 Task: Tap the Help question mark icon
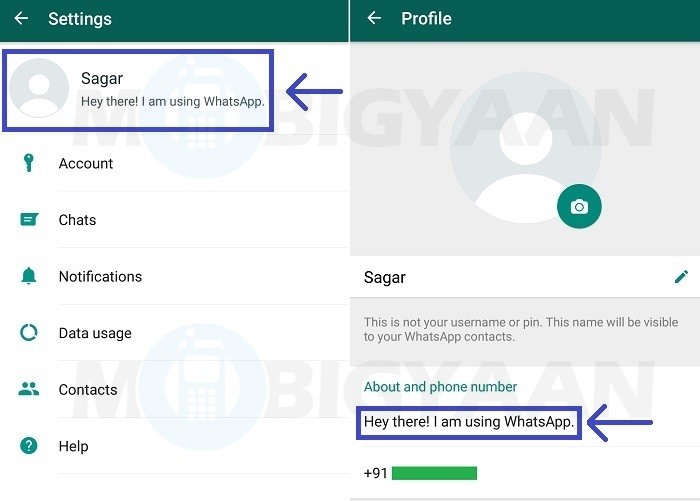point(29,446)
